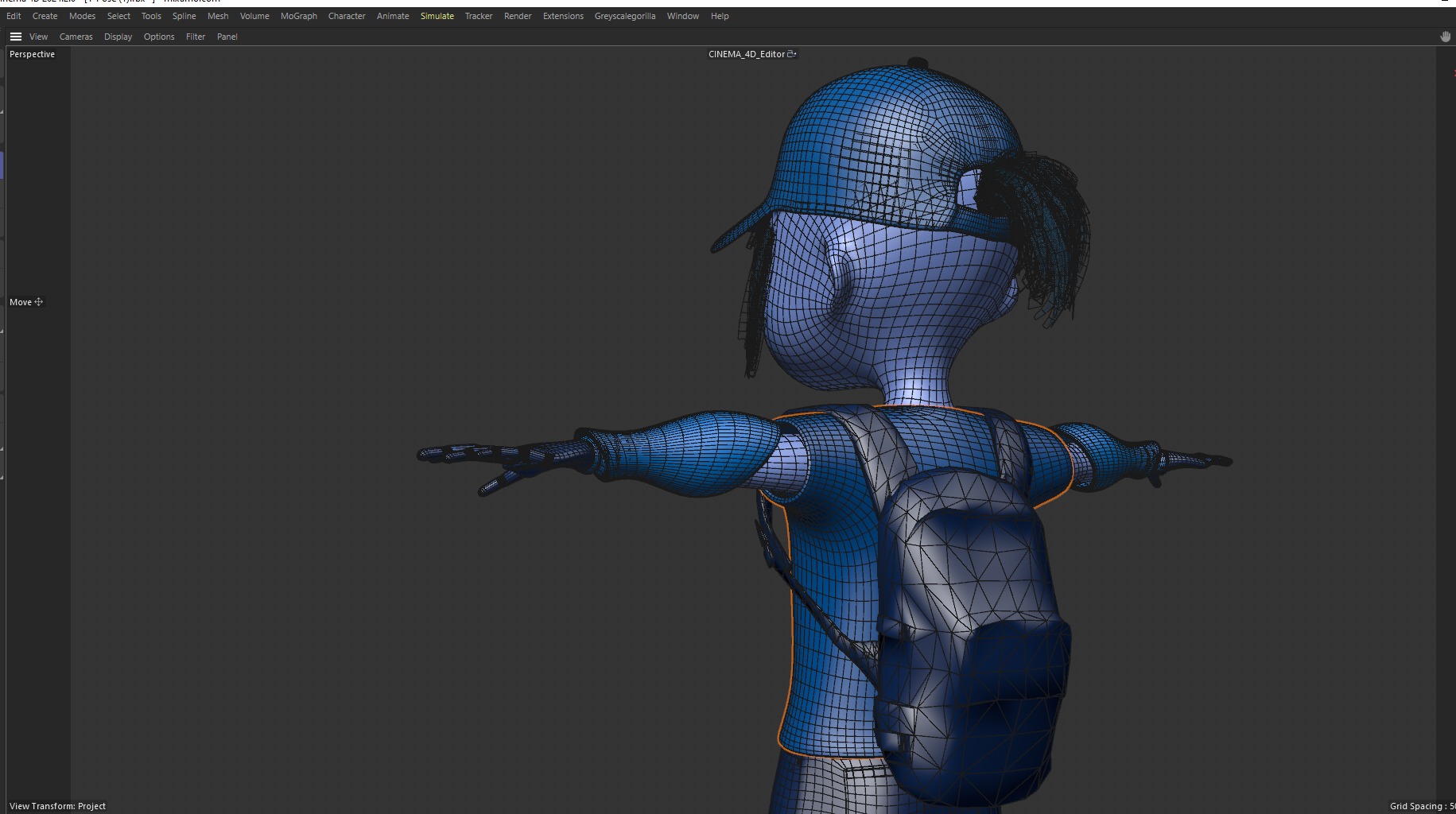This screenshot has width=1456, height=814.
Task: Open the MoGraph menu
Action: 299,16
